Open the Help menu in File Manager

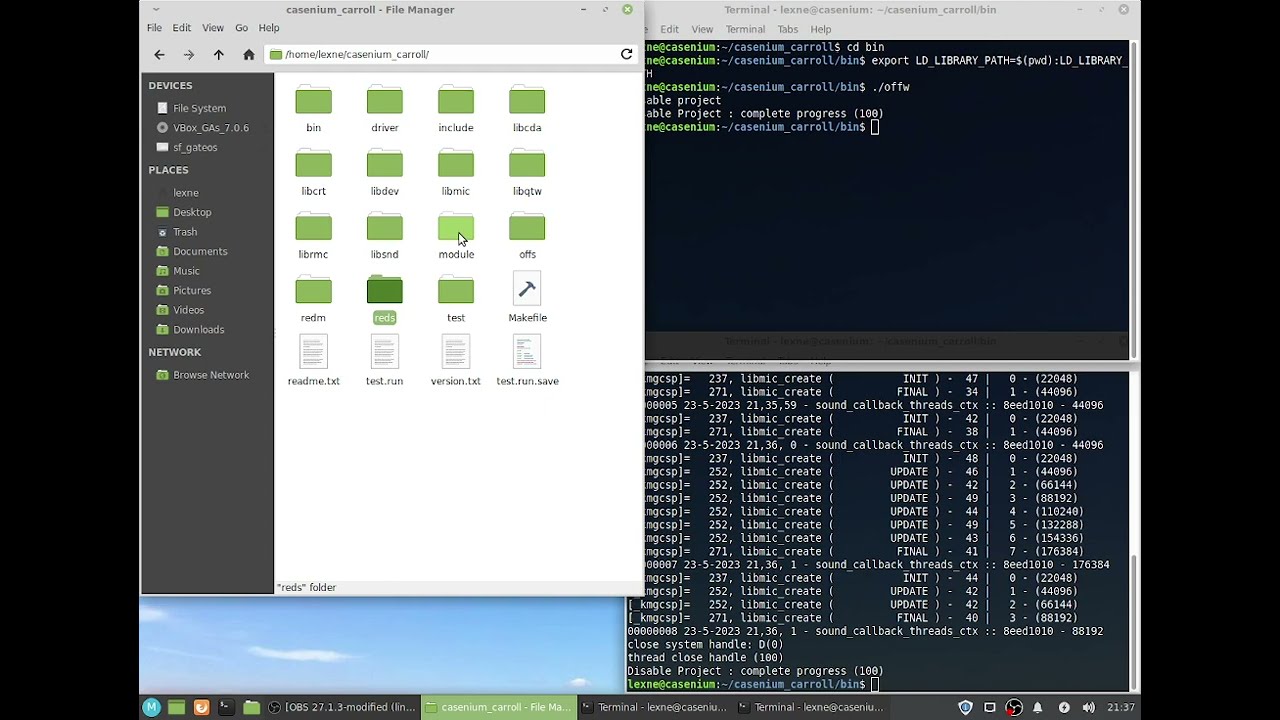pyautogui.click(x=269, y=28)
